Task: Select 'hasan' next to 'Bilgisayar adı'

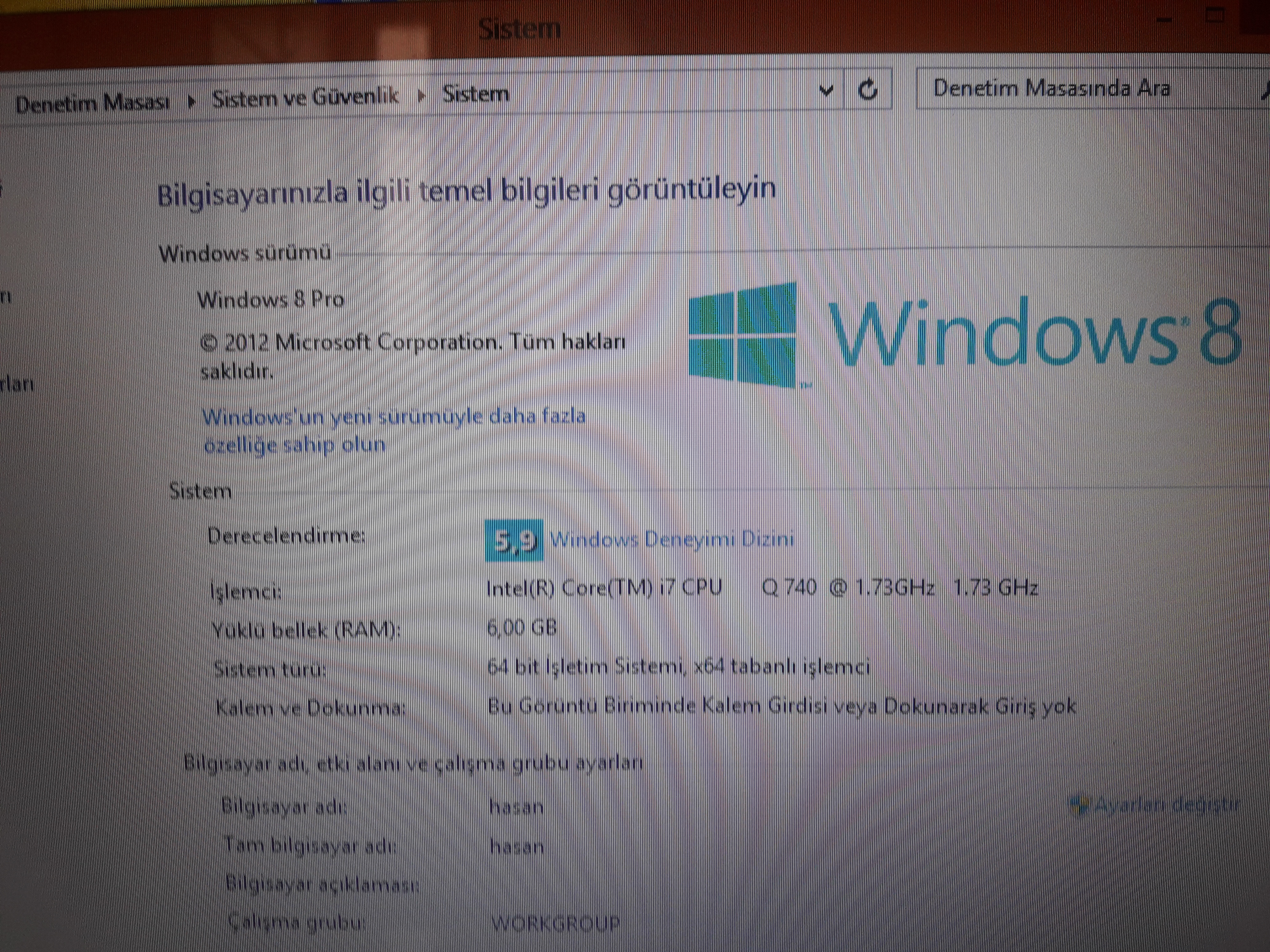Action: pyautogui.click(x=517, y=807)
